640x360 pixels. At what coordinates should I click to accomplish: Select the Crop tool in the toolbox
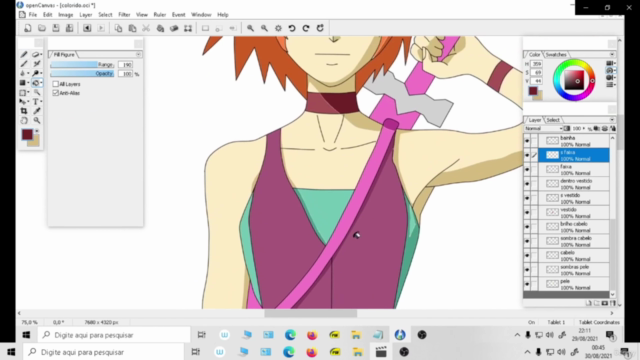(24, 111)
